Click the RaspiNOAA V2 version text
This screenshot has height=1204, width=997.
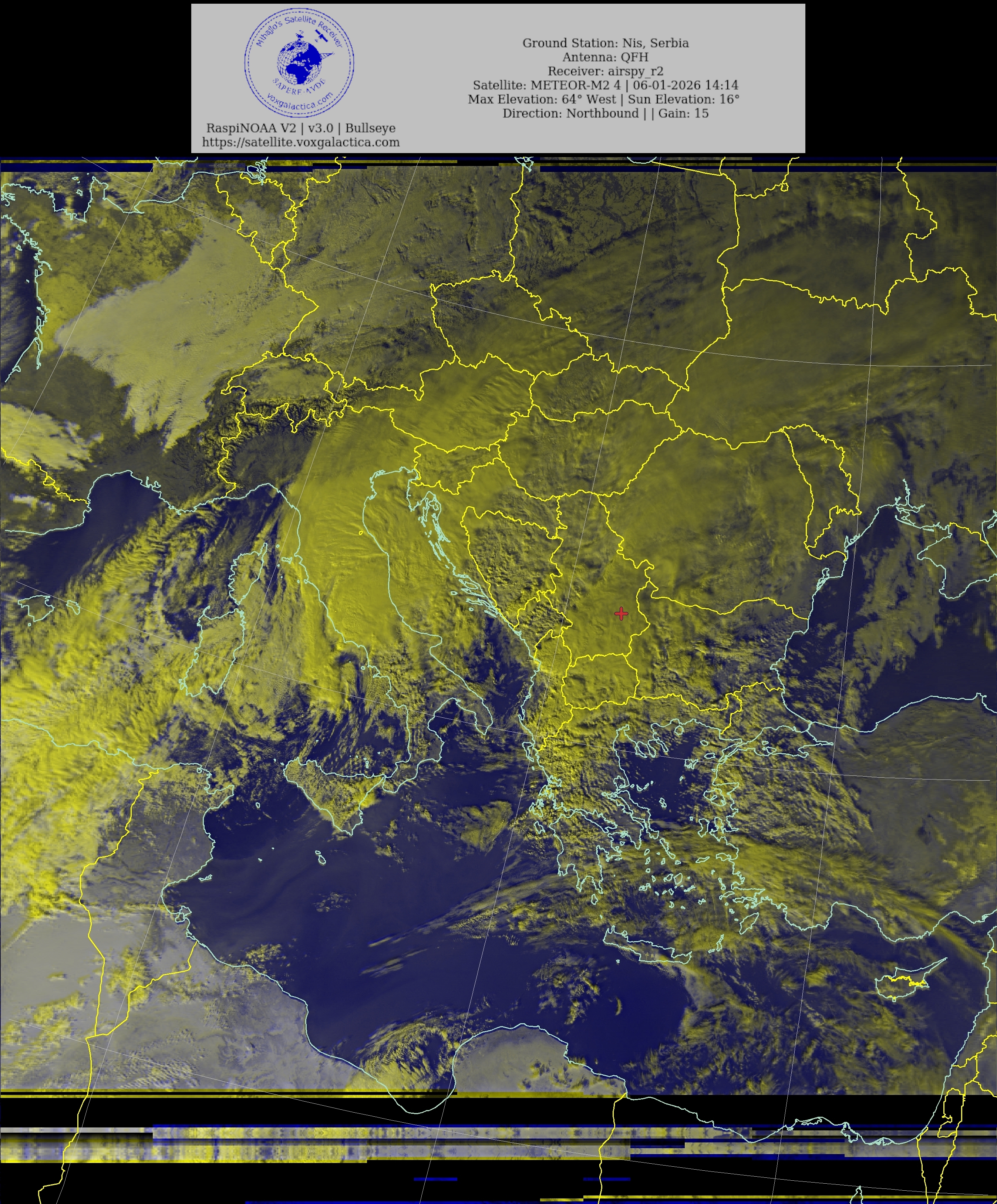pyautogui.click(x=301, y=128)
